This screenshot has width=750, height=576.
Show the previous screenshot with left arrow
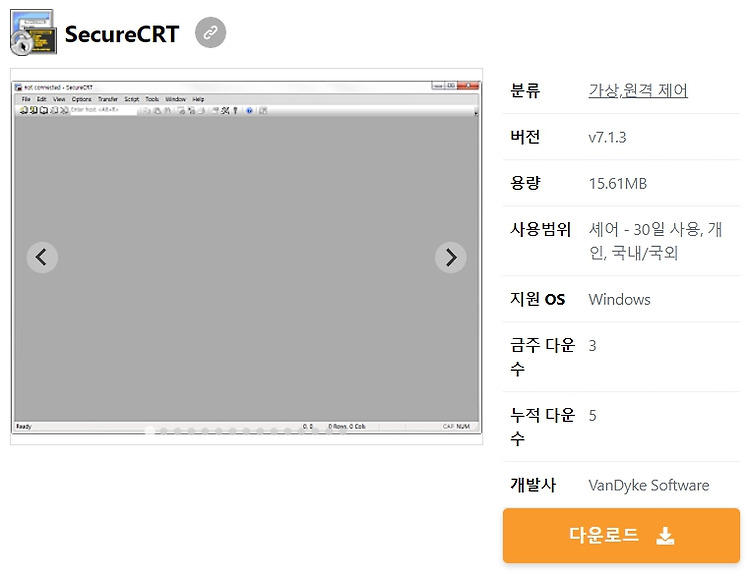[42, 257]
